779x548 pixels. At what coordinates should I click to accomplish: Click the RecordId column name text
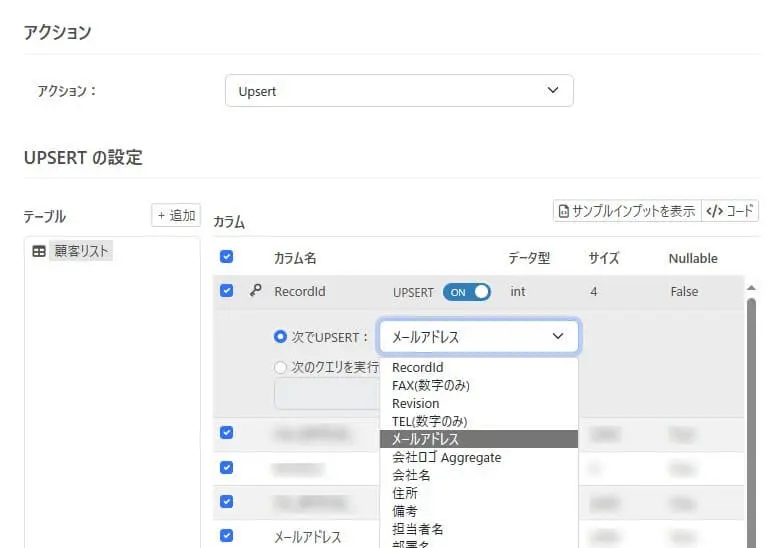[300, 292]
